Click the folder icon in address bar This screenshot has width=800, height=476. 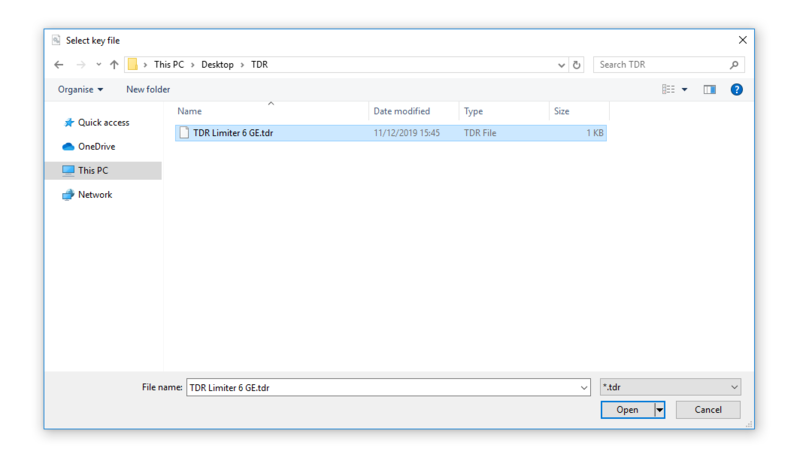pyautogui.click(x=133, y=64)
